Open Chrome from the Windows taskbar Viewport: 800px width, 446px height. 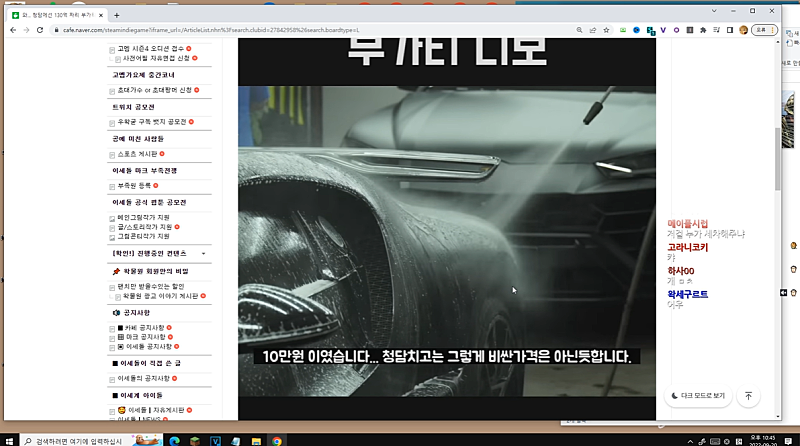tap(277, 440)
